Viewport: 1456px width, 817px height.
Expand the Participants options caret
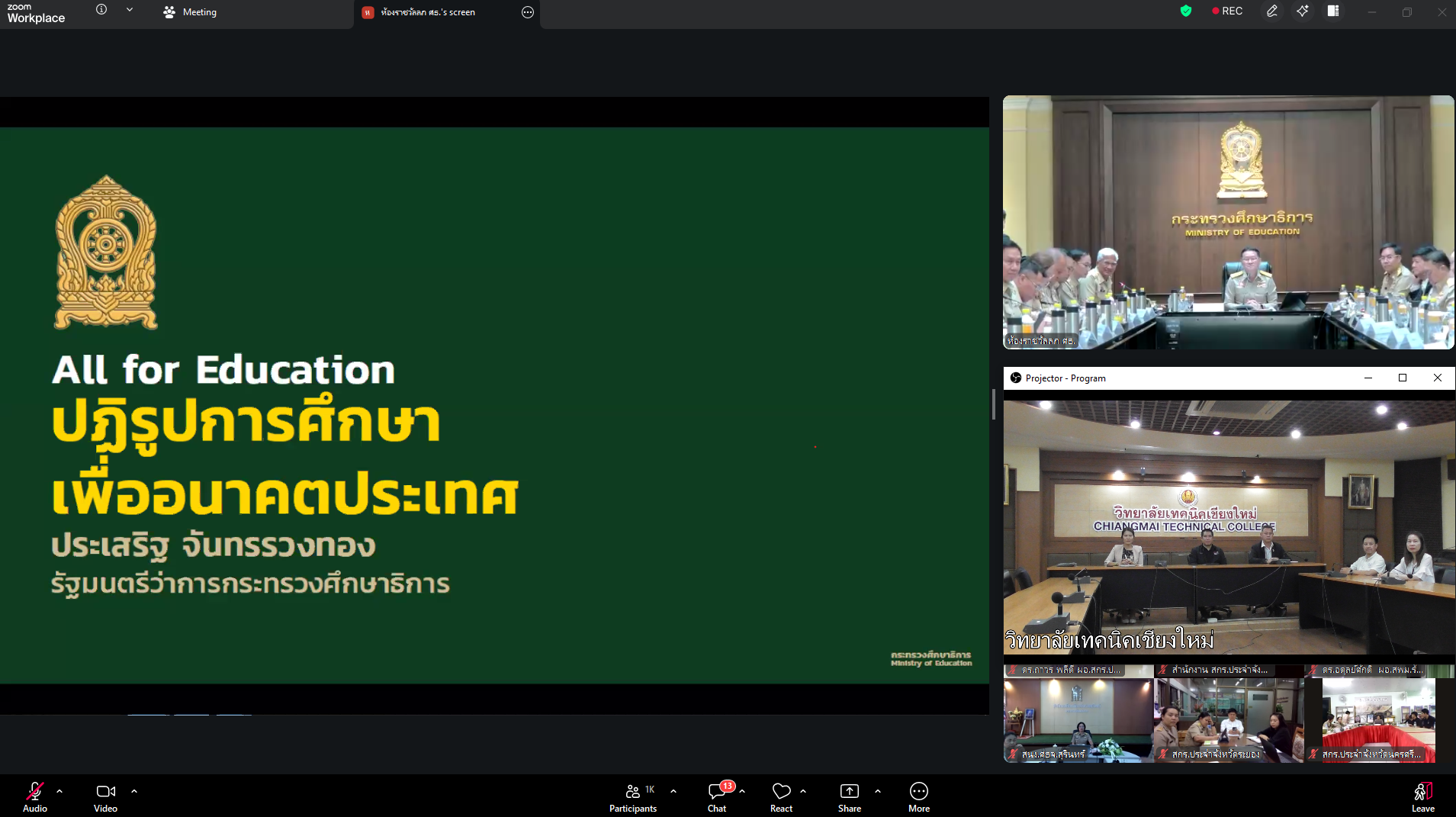point(673,791)
